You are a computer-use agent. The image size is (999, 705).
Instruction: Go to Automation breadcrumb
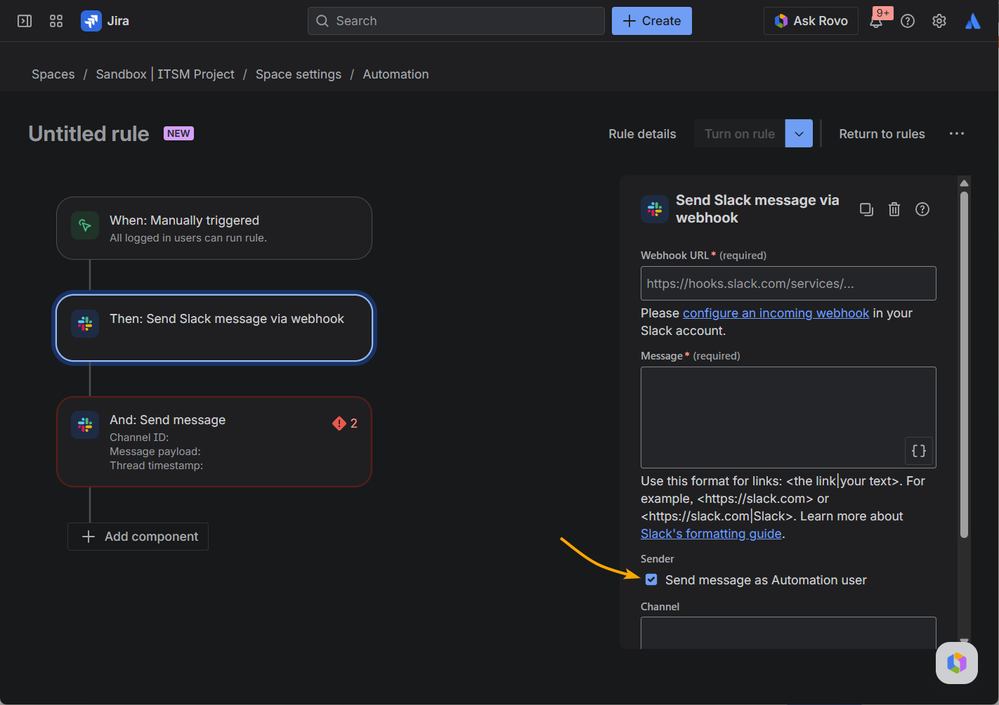tap(396, 75)
